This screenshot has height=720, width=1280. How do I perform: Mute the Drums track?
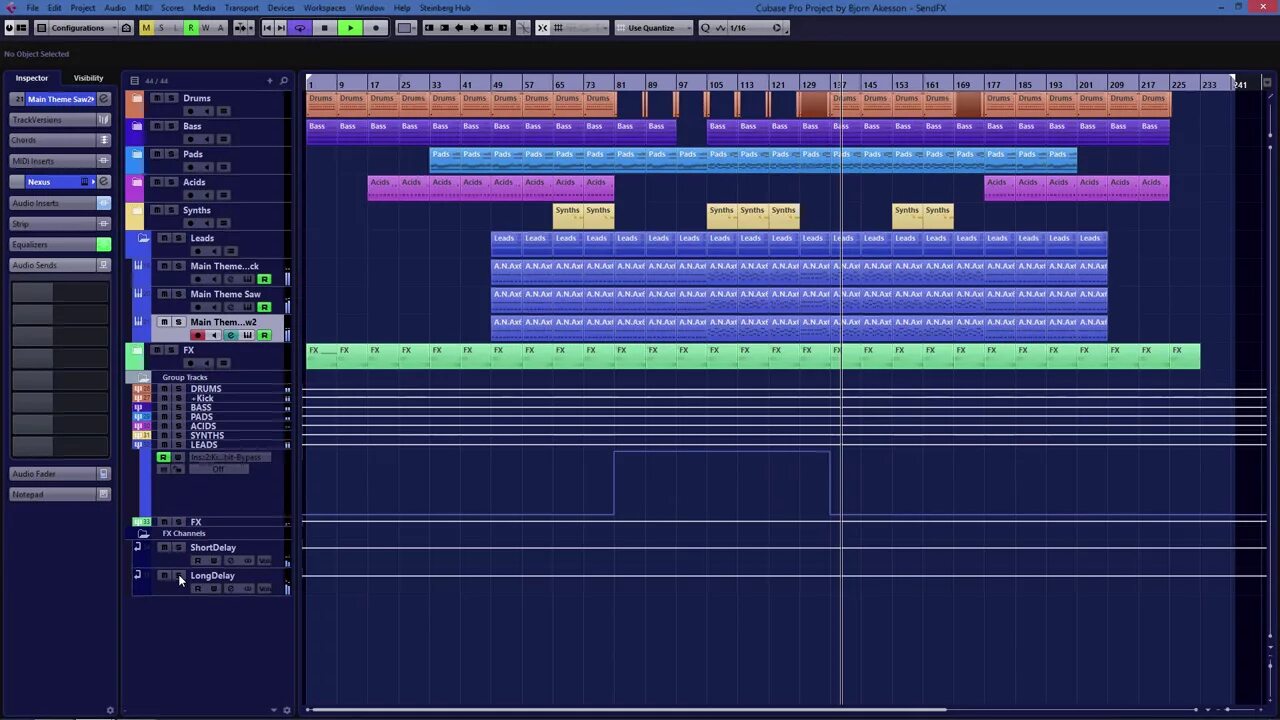(156, 98)
